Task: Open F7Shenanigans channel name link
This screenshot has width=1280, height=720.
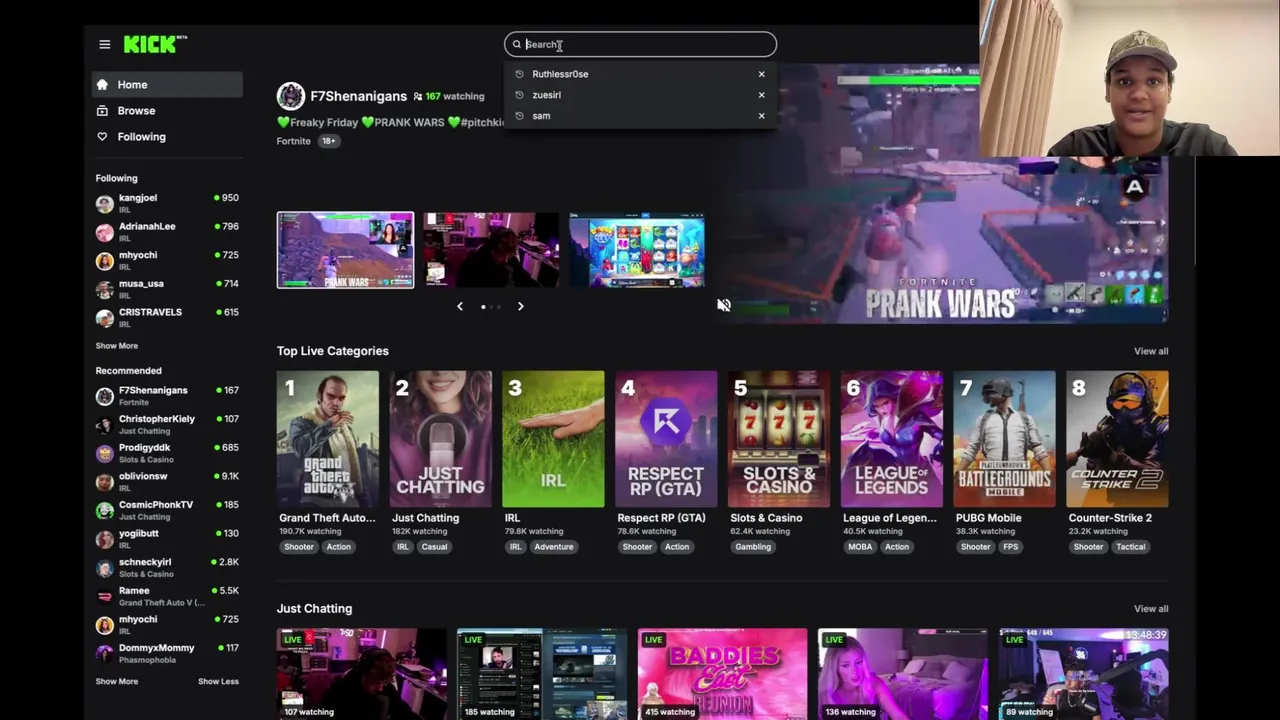Action: [x=358, y=96]
